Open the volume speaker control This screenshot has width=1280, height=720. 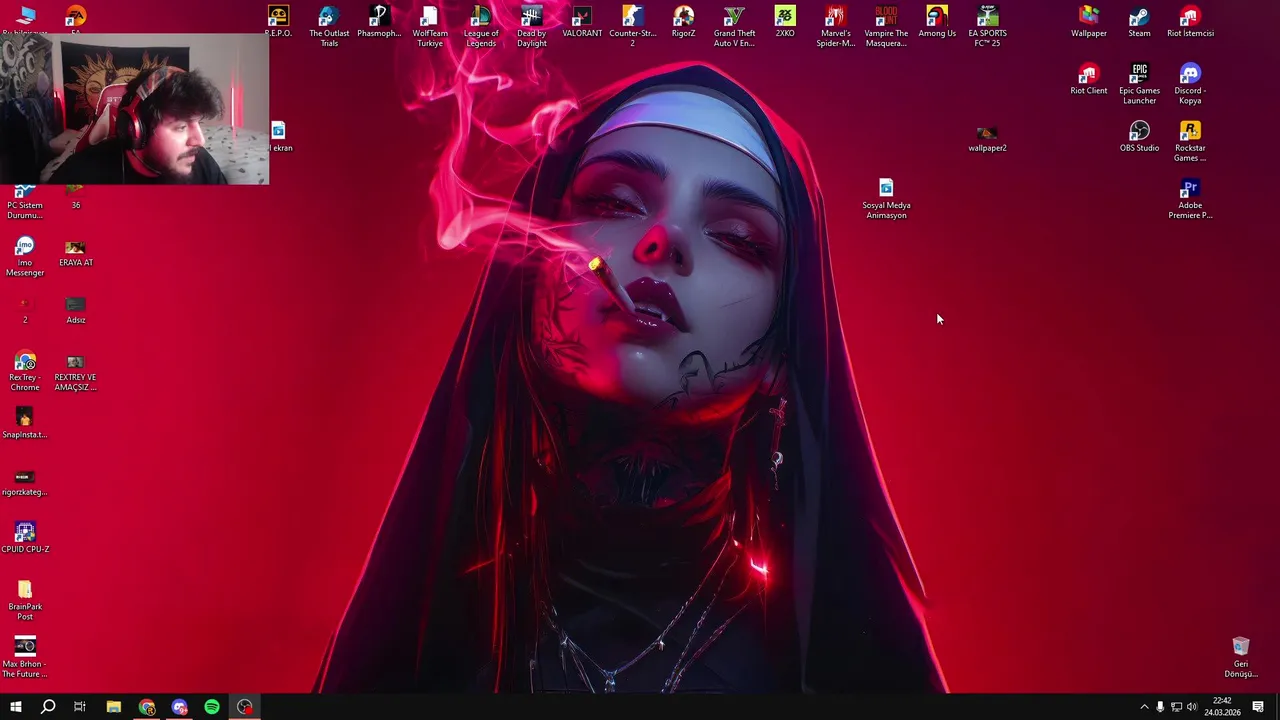coord(1192,707)
